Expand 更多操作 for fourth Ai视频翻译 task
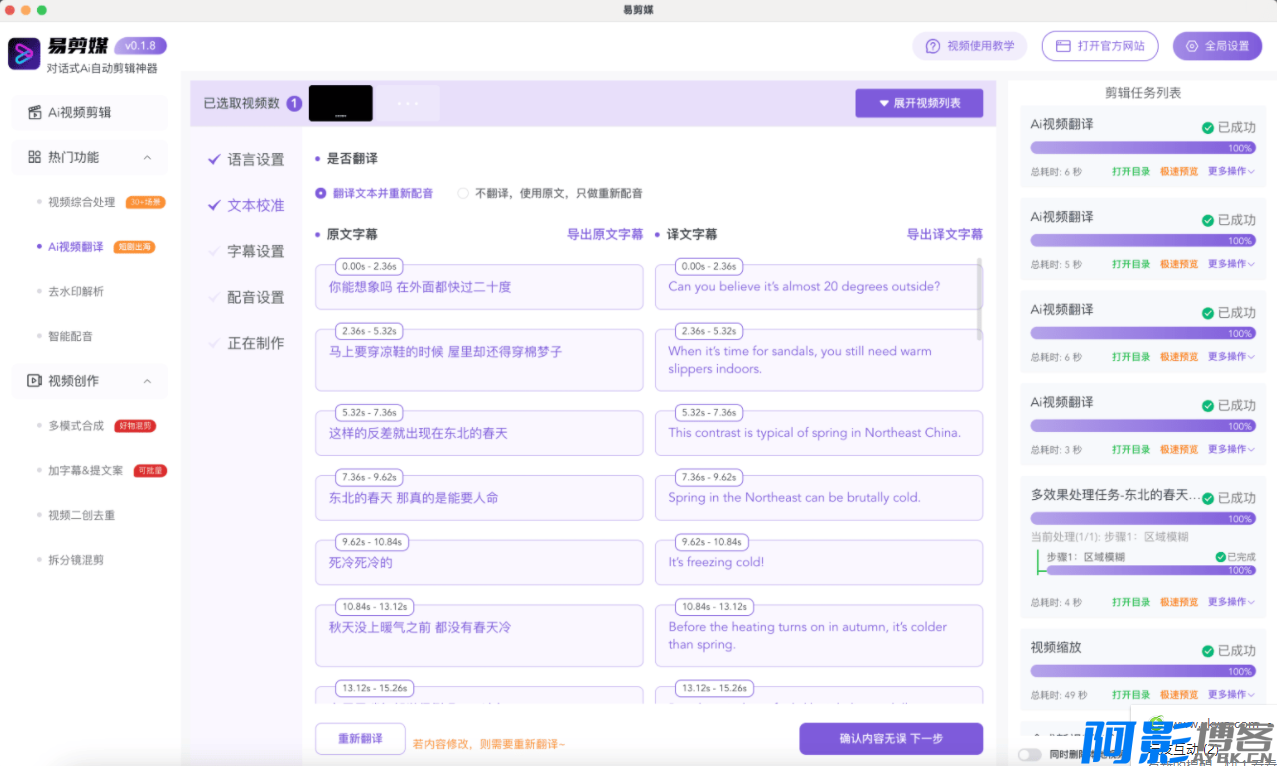Viewport: 1277px width, 766px height. (1231, 449)
